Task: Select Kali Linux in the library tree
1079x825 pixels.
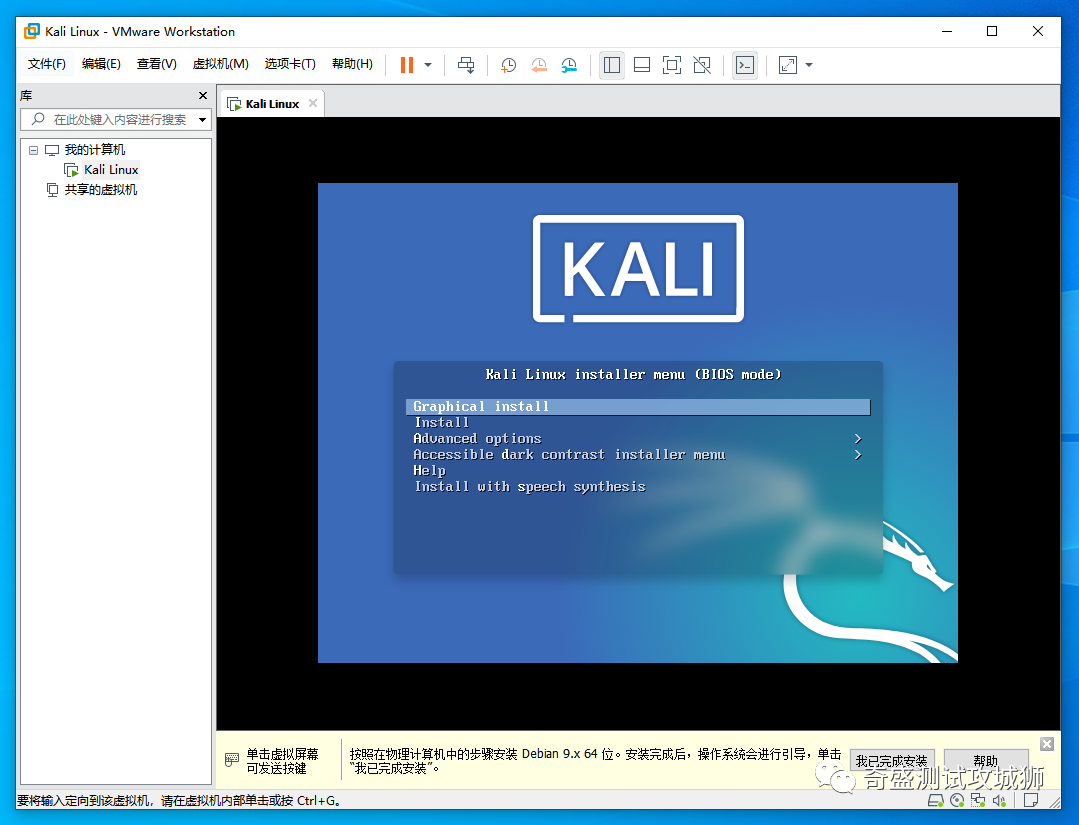Action: 111,170
